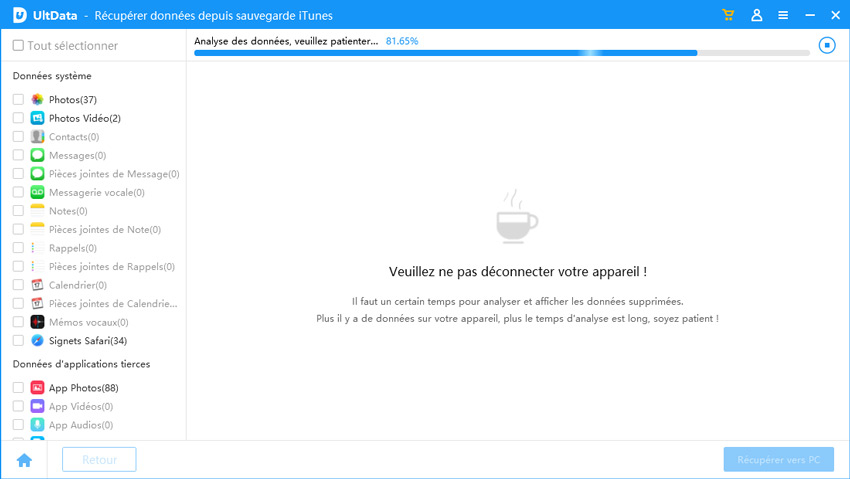Select the Signets Safari(34) label
850x479 pixels.
88,341
